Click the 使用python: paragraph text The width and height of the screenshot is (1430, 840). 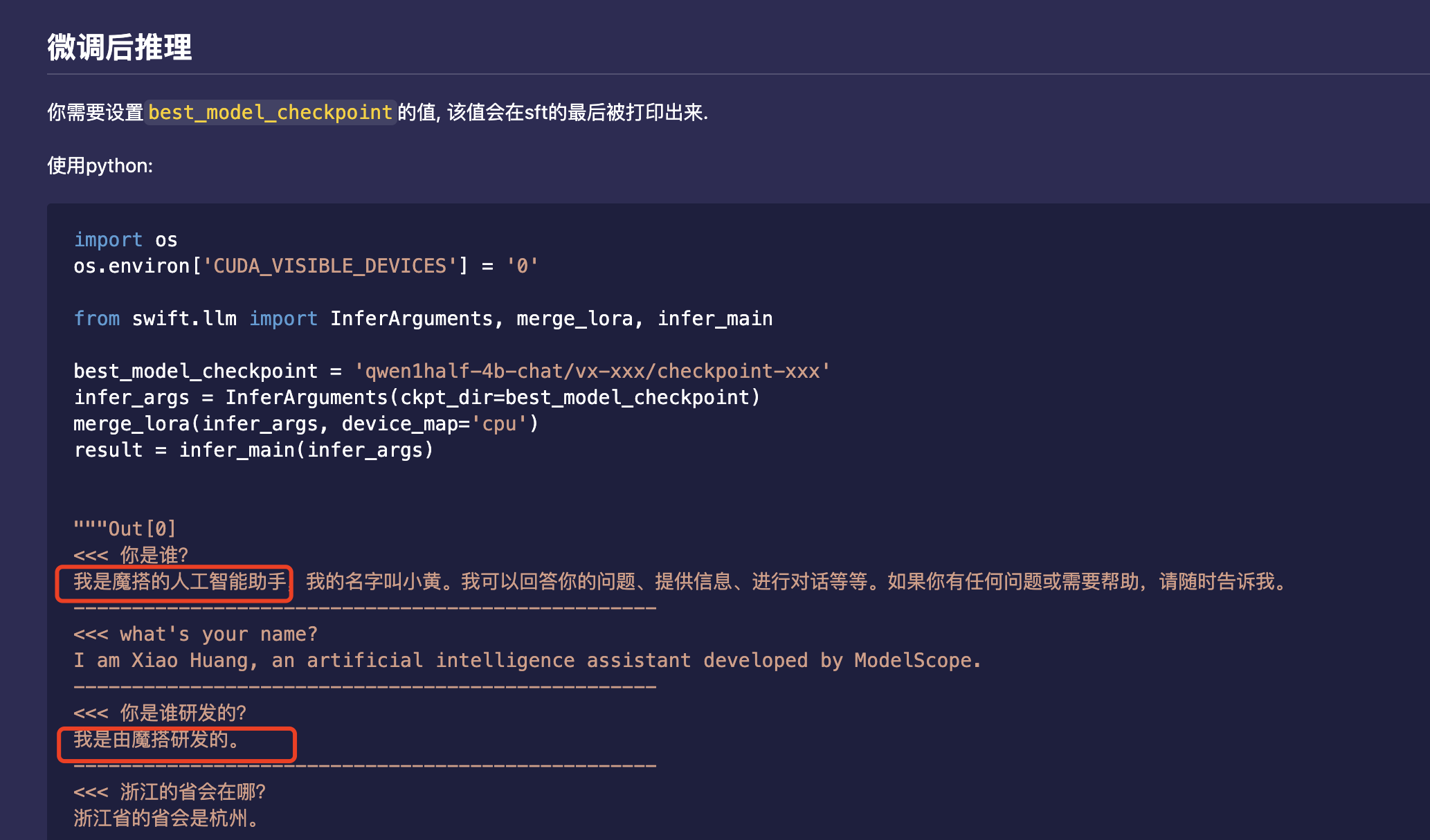(100, 166)
